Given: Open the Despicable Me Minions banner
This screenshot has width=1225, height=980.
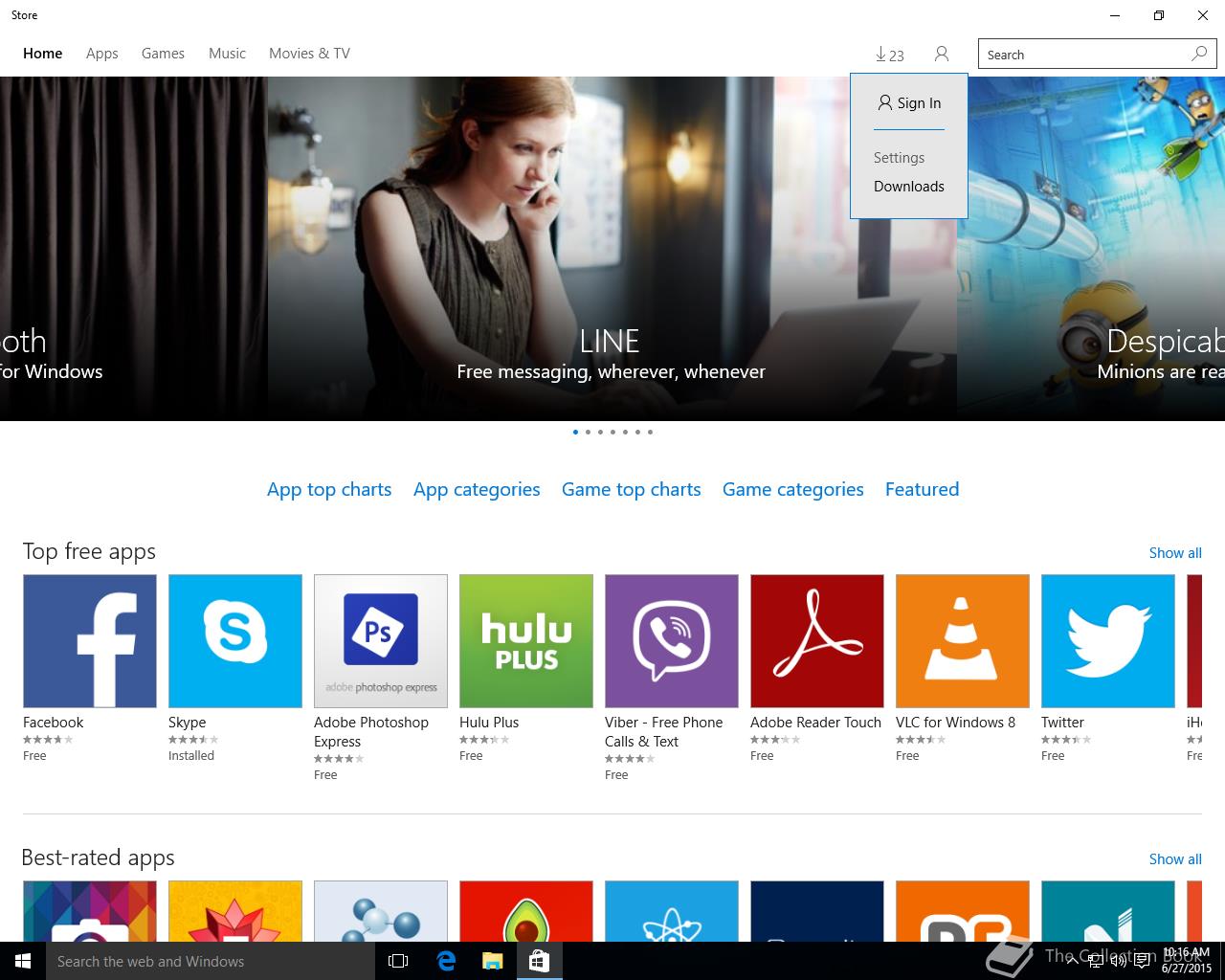Looking at the screenshot, I should pyautogui.click(x=1091, y=249).
